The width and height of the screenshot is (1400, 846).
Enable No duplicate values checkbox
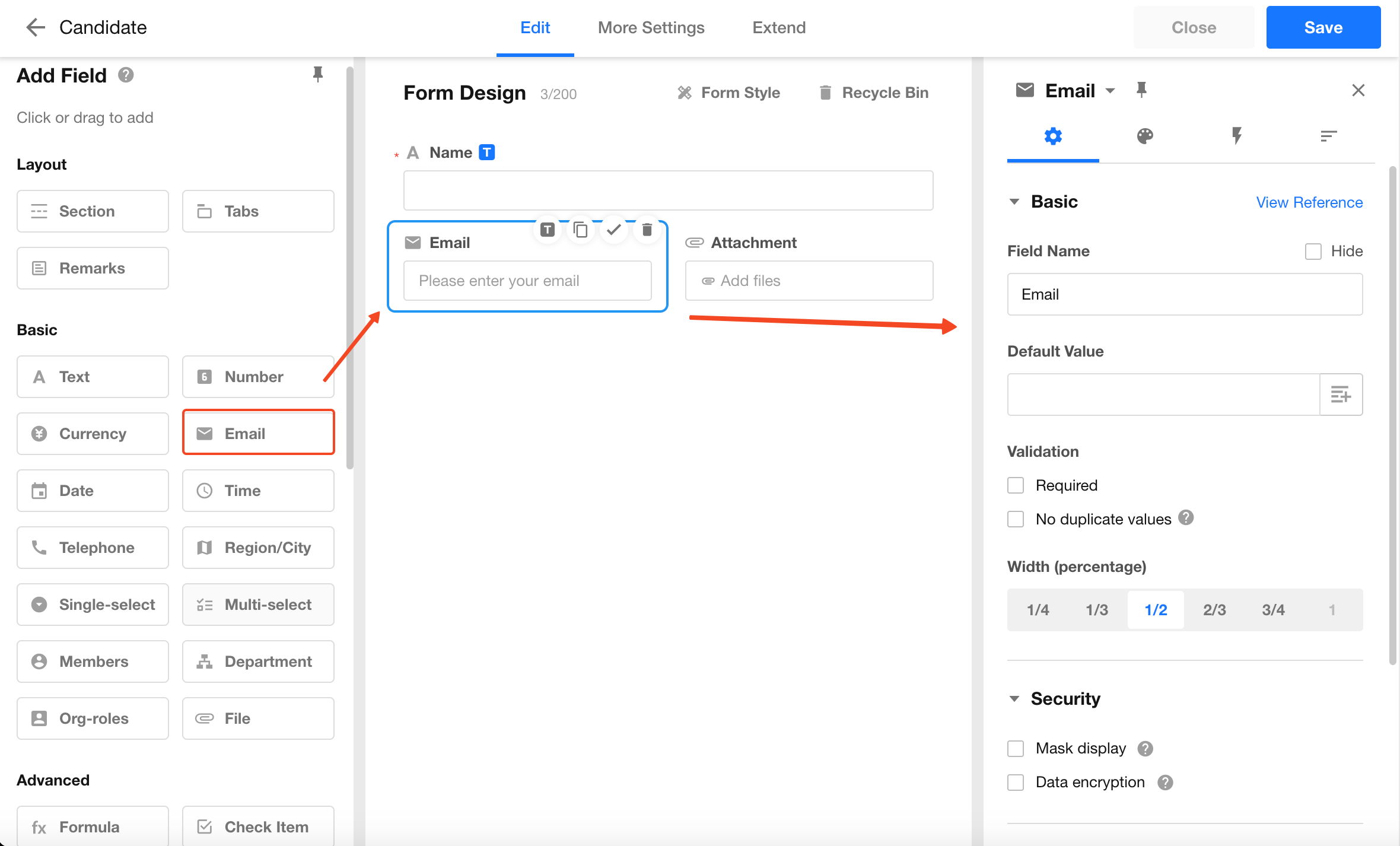tap(1016, 519)
